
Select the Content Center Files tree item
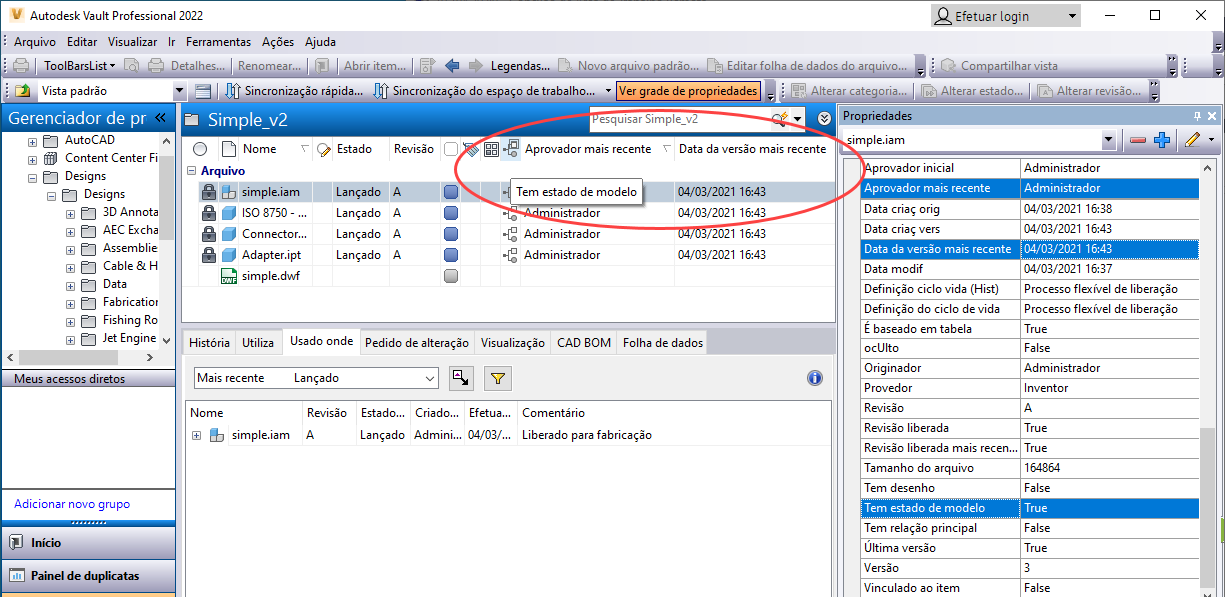point(112,158)
